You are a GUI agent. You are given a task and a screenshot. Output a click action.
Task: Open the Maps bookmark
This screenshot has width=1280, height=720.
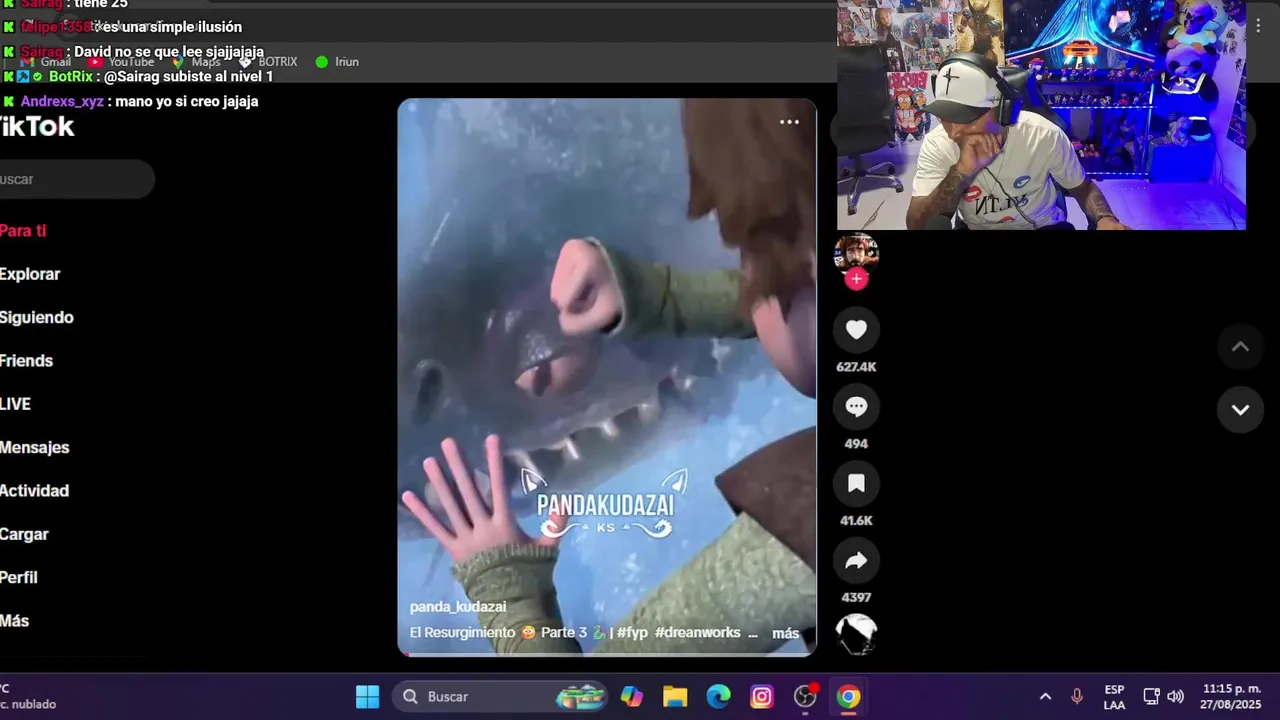click(x=196, y=62)
